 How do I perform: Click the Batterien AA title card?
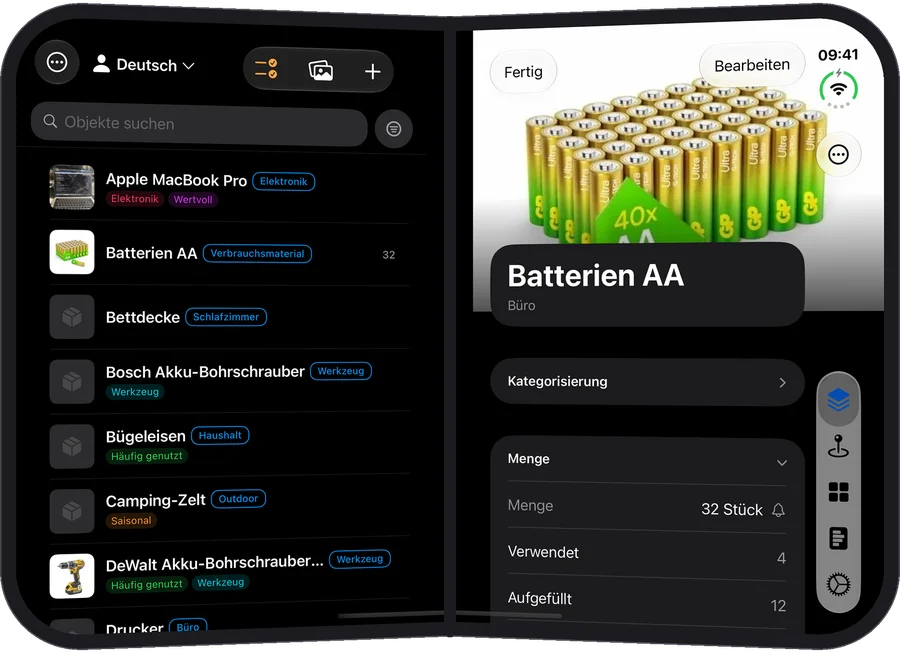pyautogui.click(x=647, y=285)
